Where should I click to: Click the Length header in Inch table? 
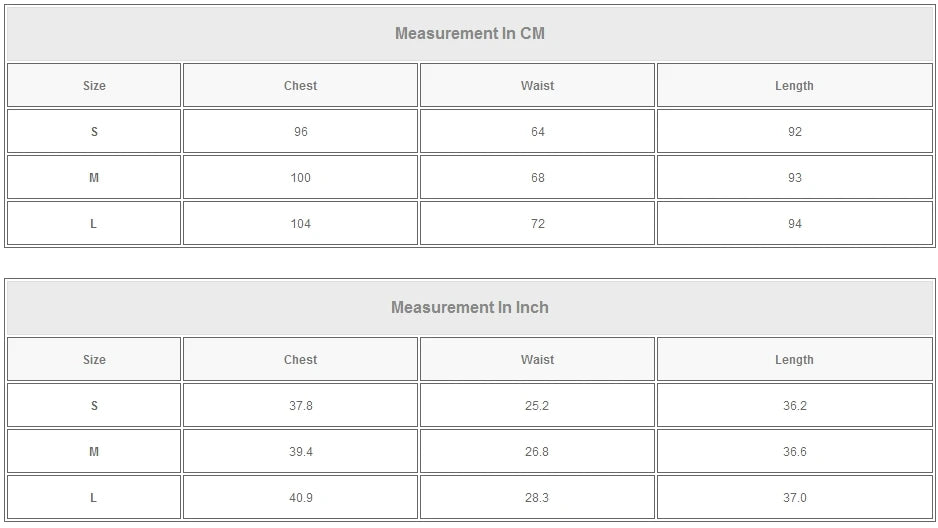tap(794, 360)
